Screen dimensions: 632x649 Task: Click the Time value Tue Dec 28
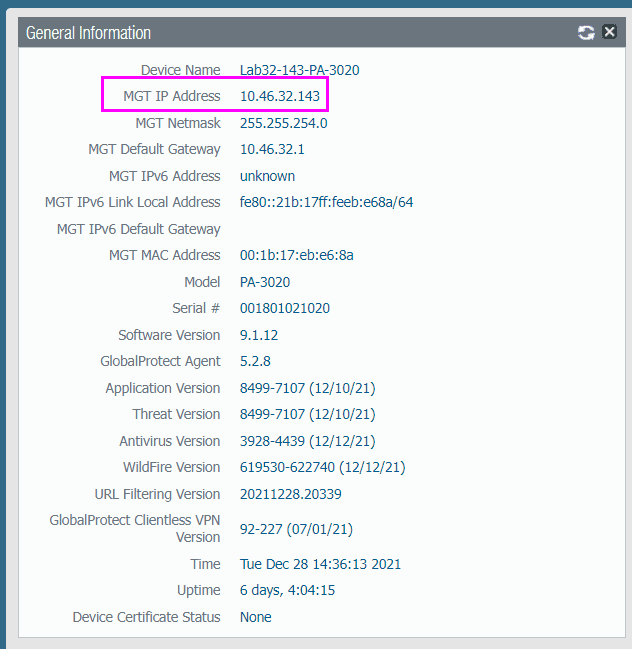pyautogui.click(x=320, y=564)
